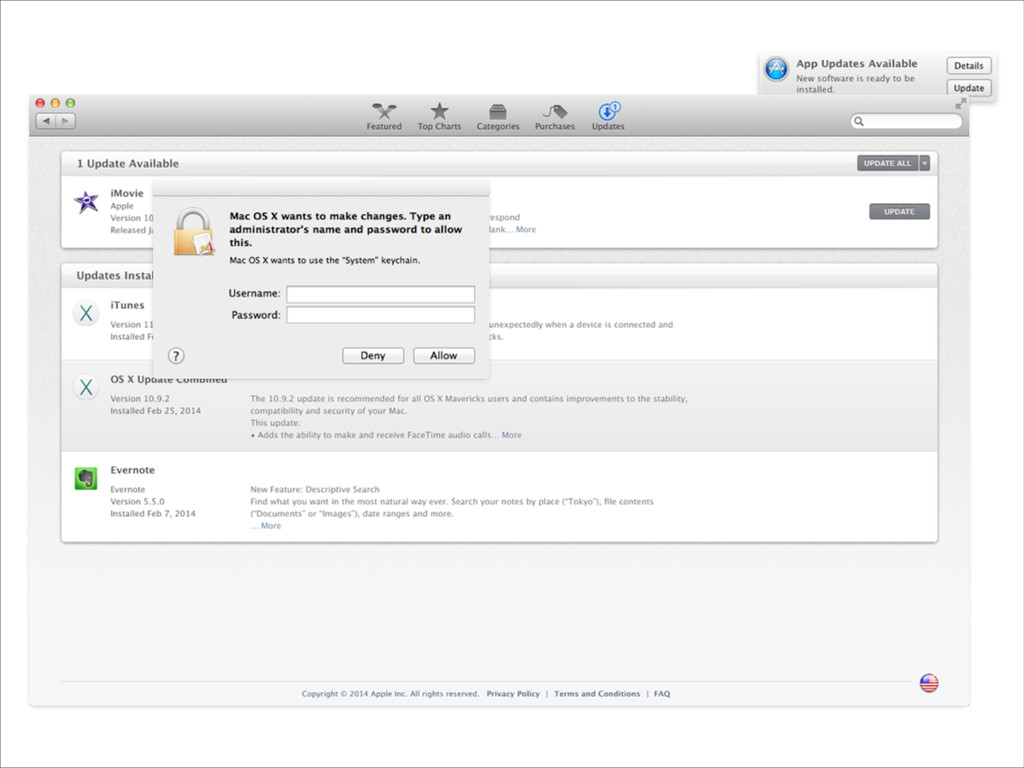Click 'Version 5.5.0' text
1024x768 pixels.
coord(137,502)
